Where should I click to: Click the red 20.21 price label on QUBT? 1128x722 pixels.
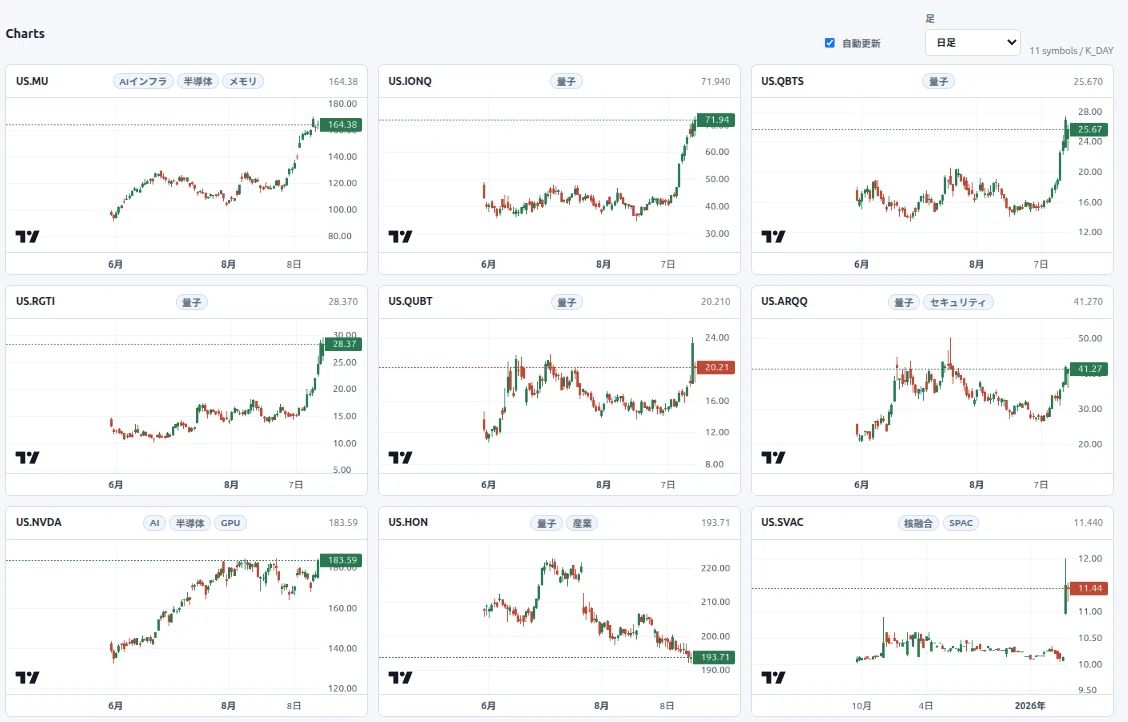click(716, 367)
